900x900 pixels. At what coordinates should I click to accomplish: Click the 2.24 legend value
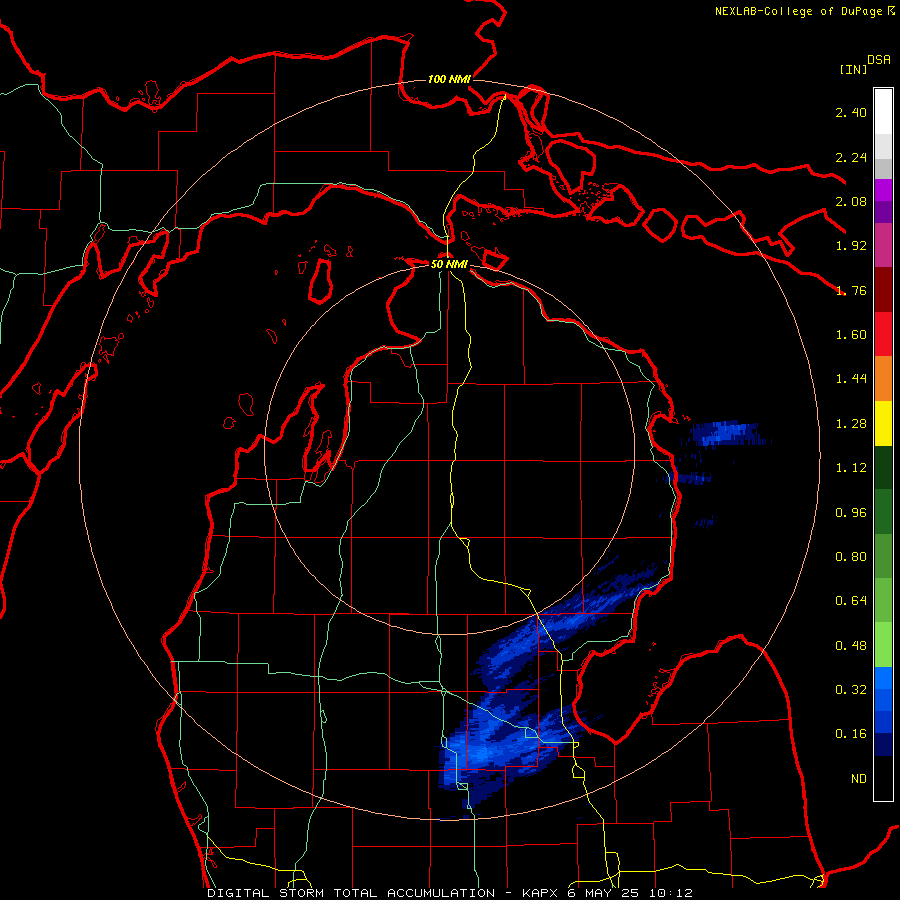click(851, 157)
